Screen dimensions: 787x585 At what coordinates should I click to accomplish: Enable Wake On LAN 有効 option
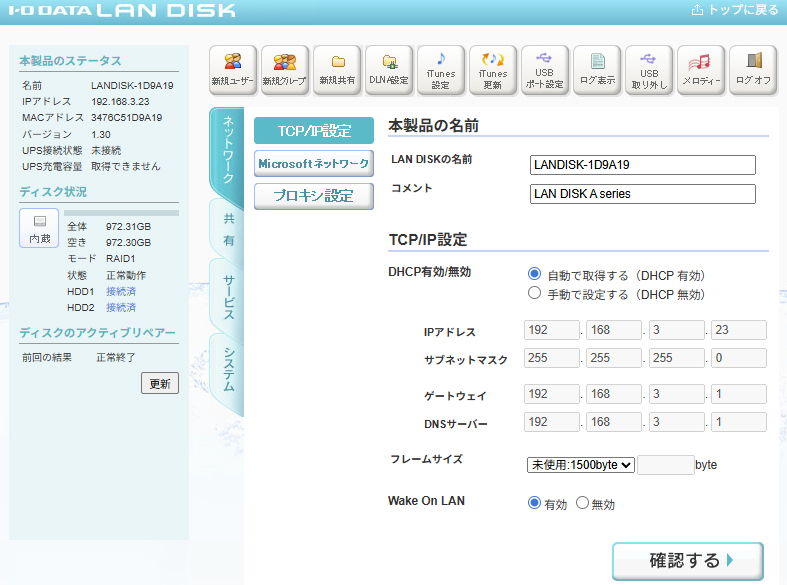coord(534,503)
